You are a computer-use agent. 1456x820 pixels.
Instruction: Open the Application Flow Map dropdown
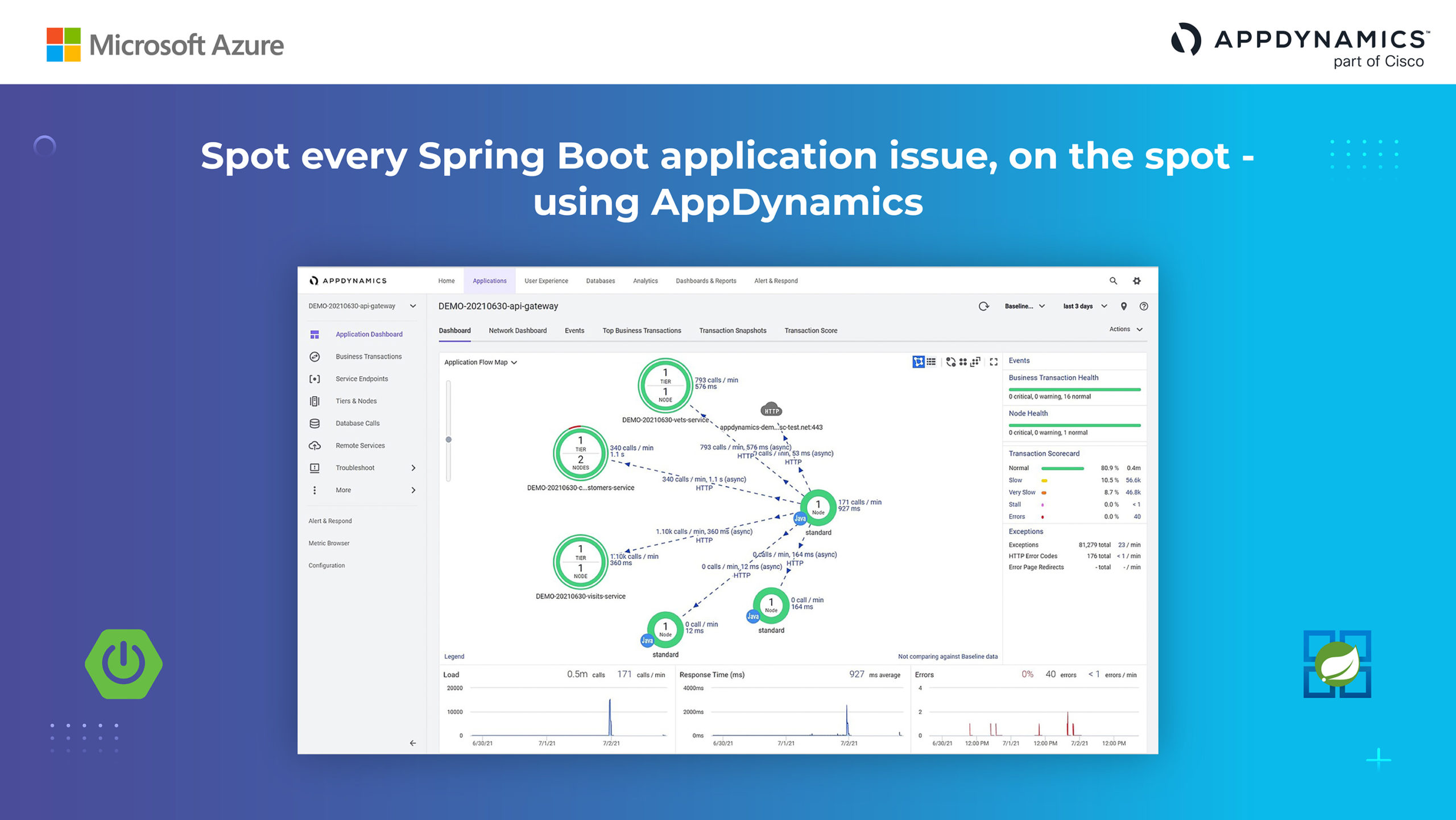point(481,362)
